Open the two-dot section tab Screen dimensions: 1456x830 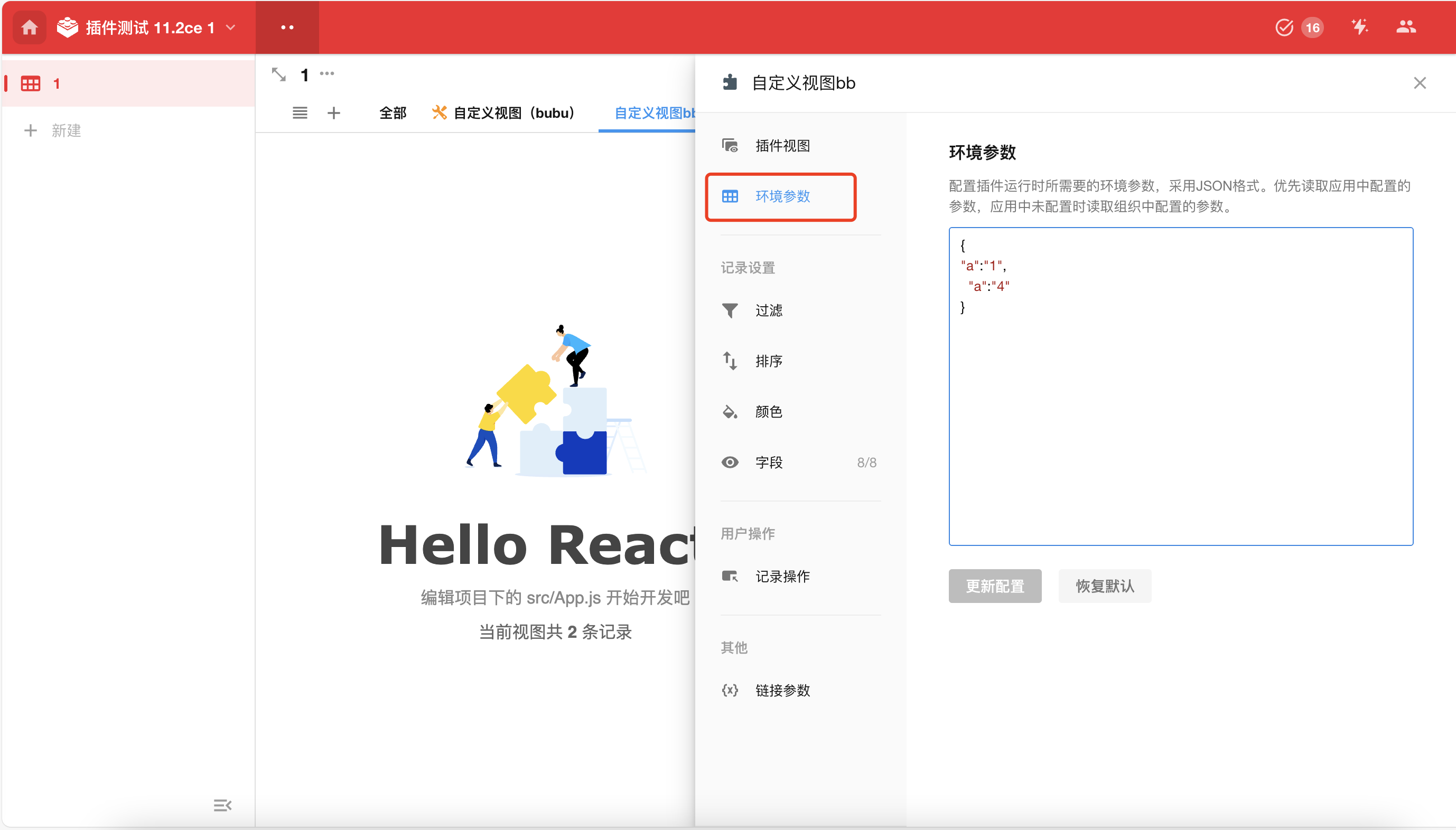[287, 27]
